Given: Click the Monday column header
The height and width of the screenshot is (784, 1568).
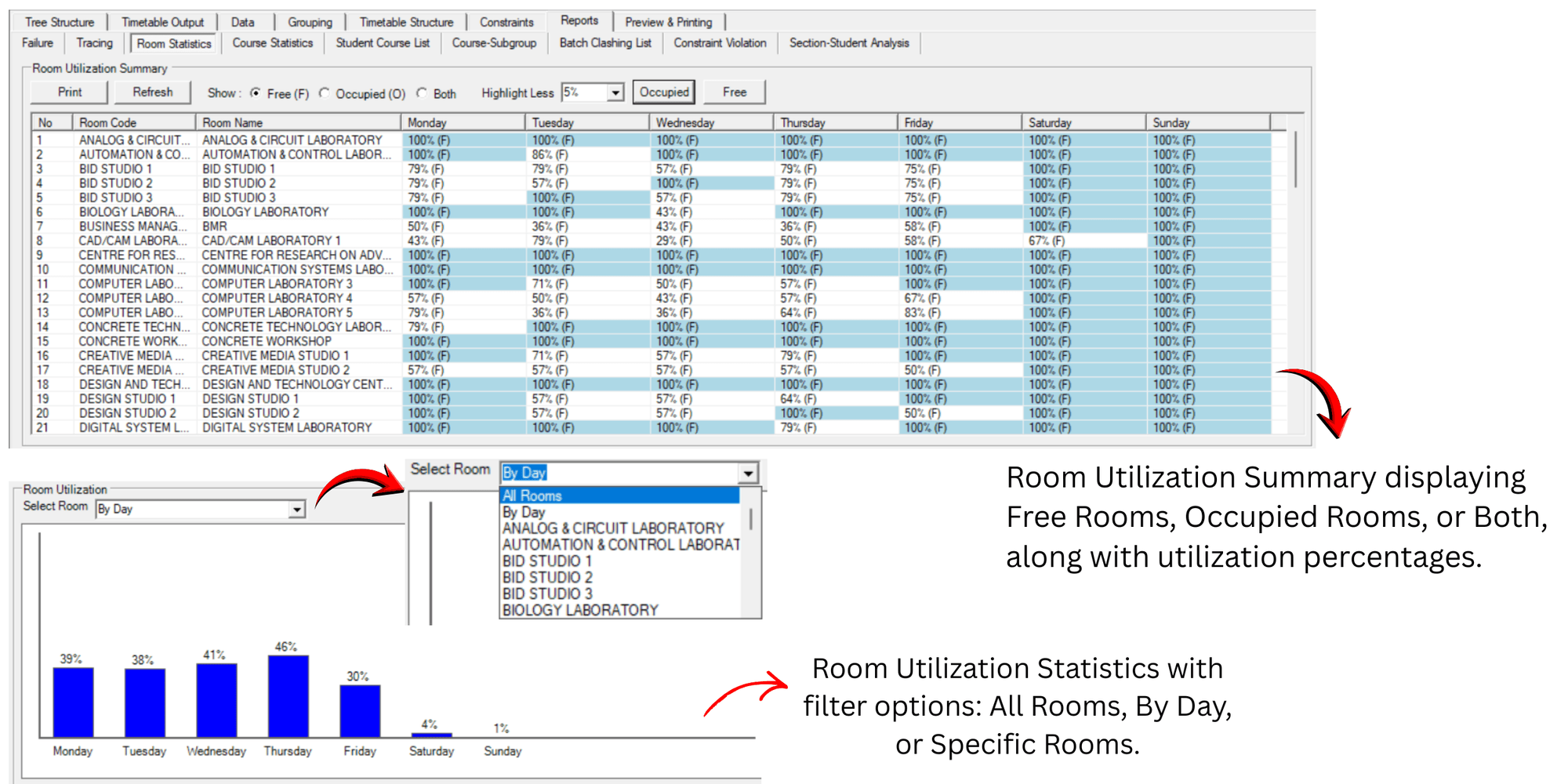Looking at the screenshot, I should (463, 122).
